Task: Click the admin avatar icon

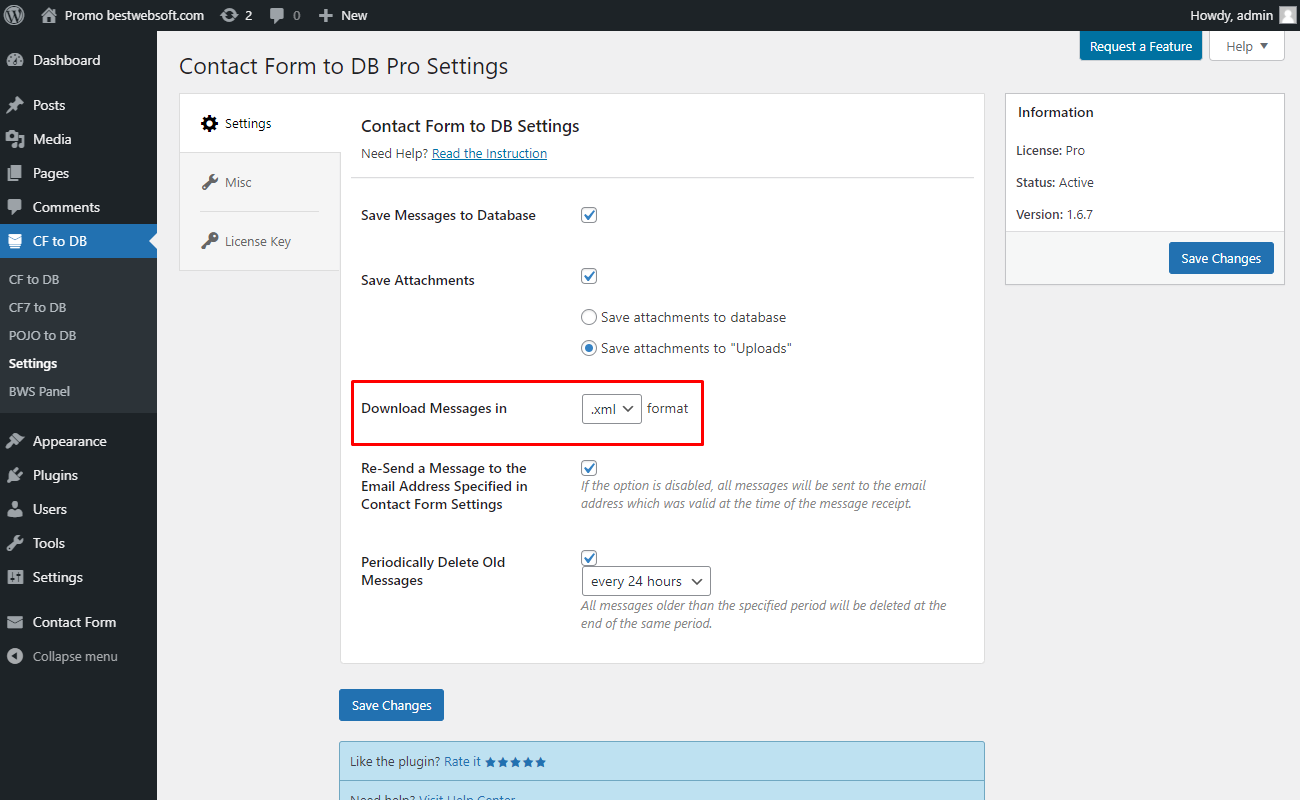Action: (1287, 15)
